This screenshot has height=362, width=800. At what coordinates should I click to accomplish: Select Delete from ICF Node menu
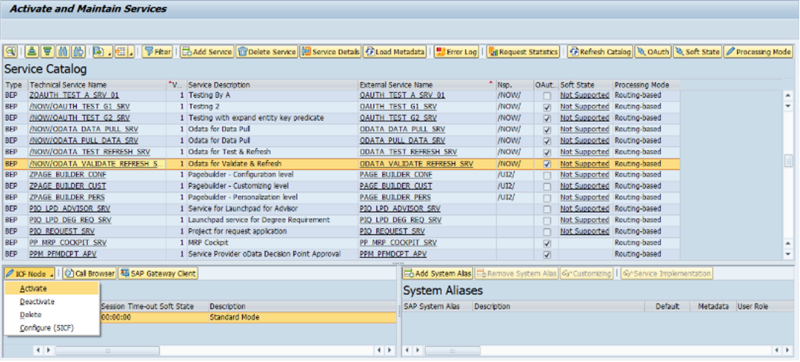click(x=51, y=315)
